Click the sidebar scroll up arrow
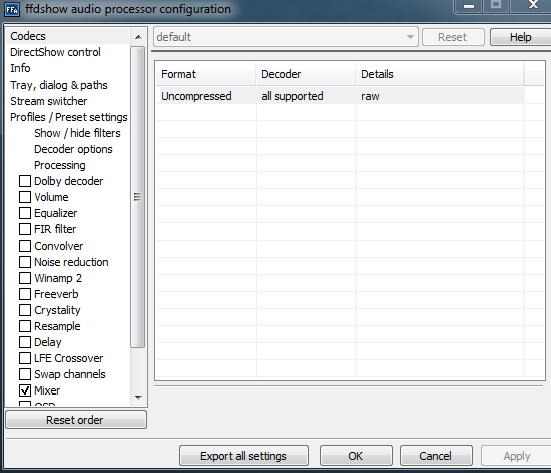The height and width of the screenshot is (473, 551). [138, 37]
